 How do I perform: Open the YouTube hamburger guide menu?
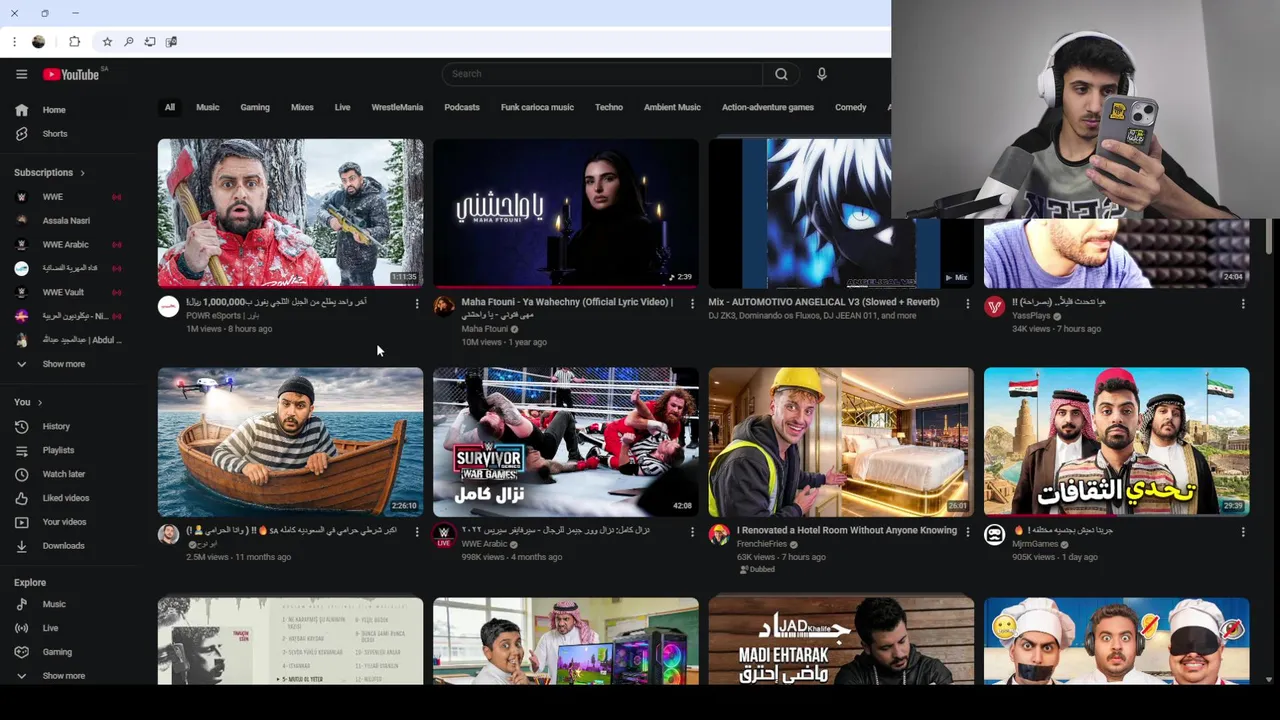coord(21,74)
